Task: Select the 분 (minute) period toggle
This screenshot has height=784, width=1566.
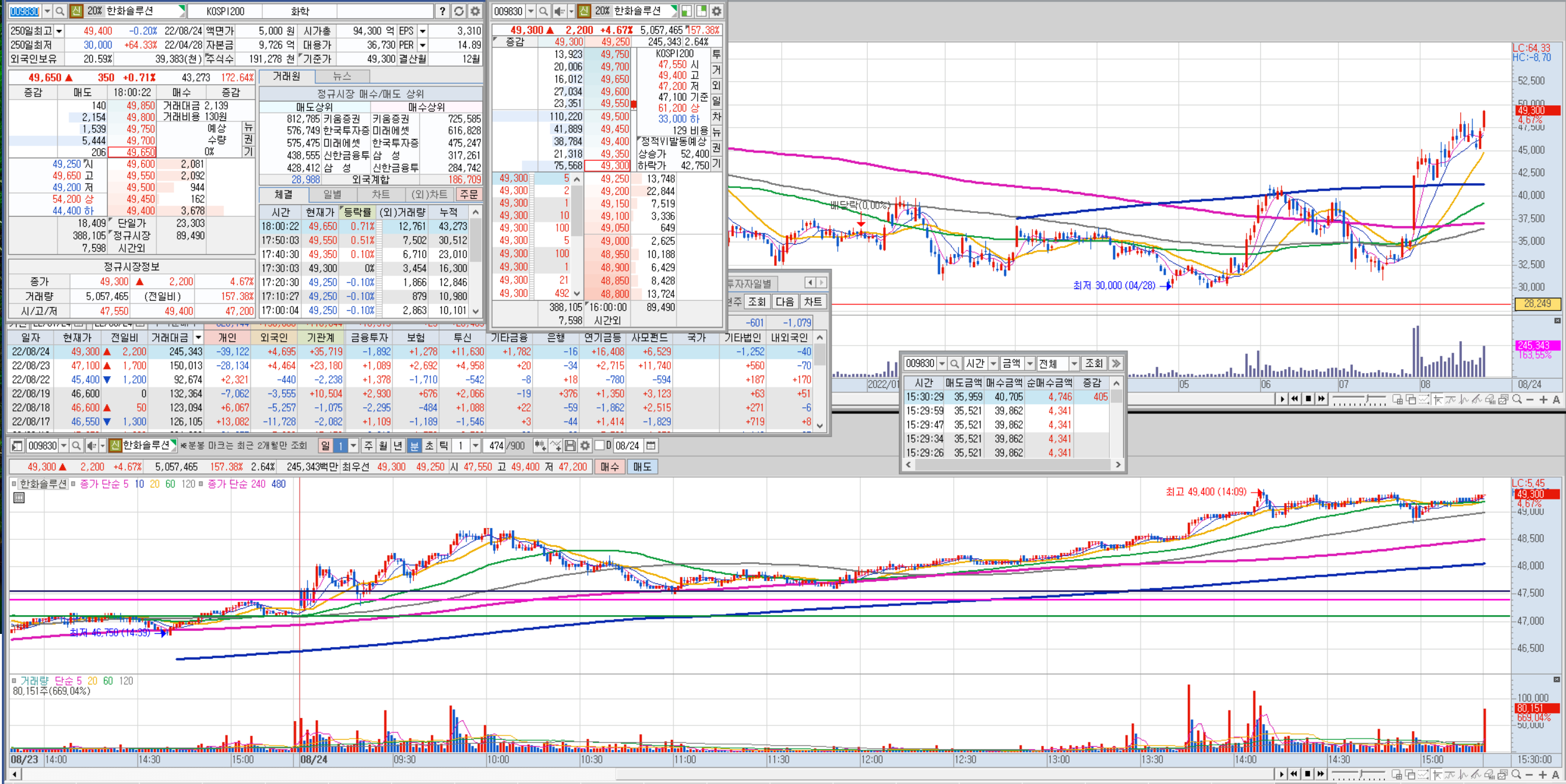Action: tap(414, 446)
